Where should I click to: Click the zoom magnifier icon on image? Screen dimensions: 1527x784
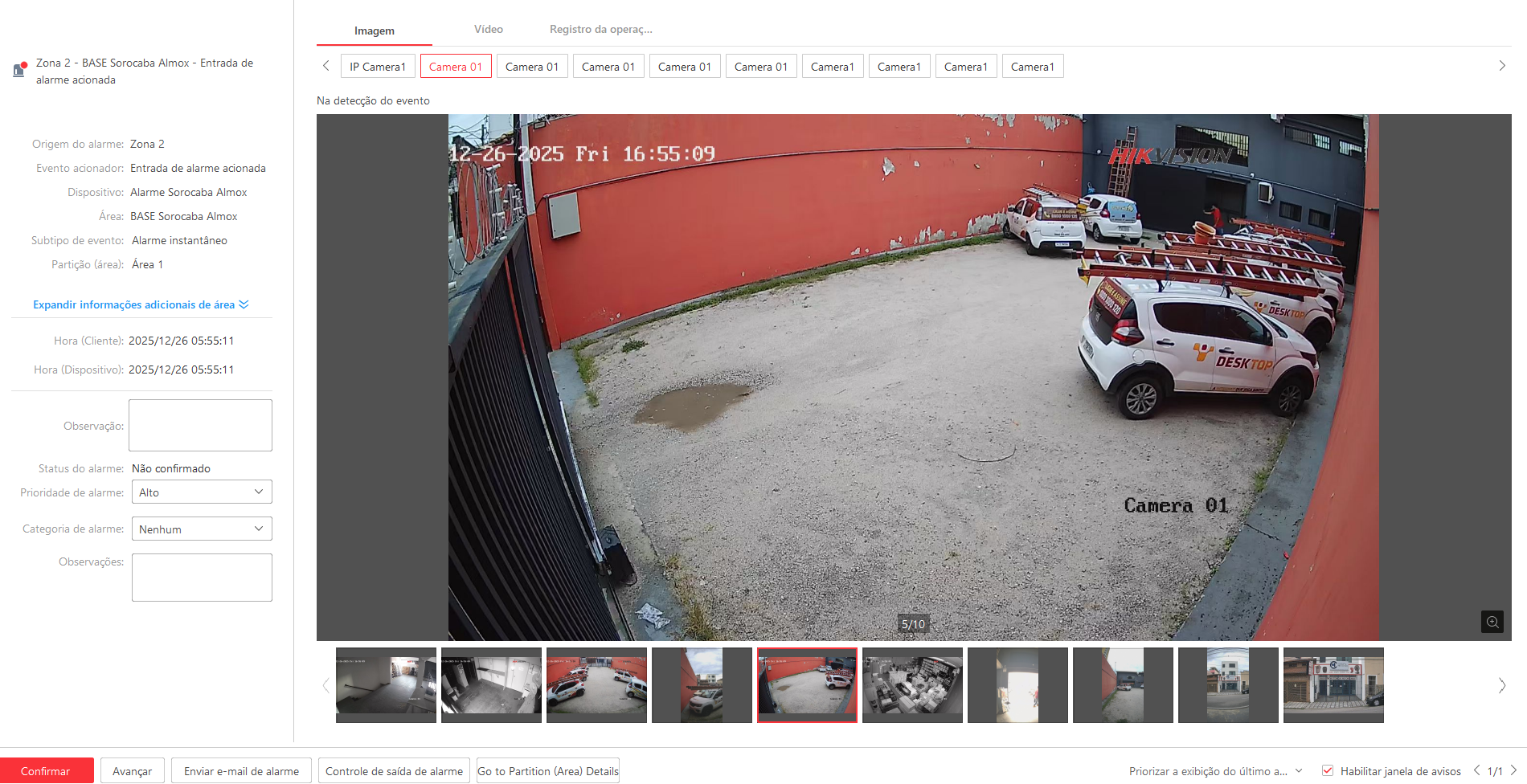(x=1492, y=622)
